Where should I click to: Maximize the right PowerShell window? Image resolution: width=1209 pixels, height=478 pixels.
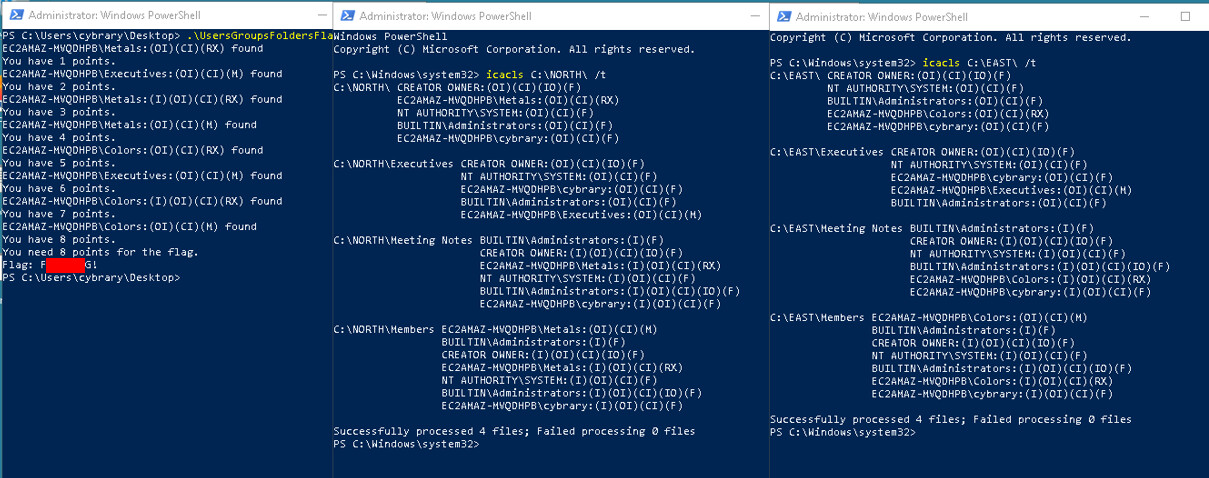(x=1185, y=17)
